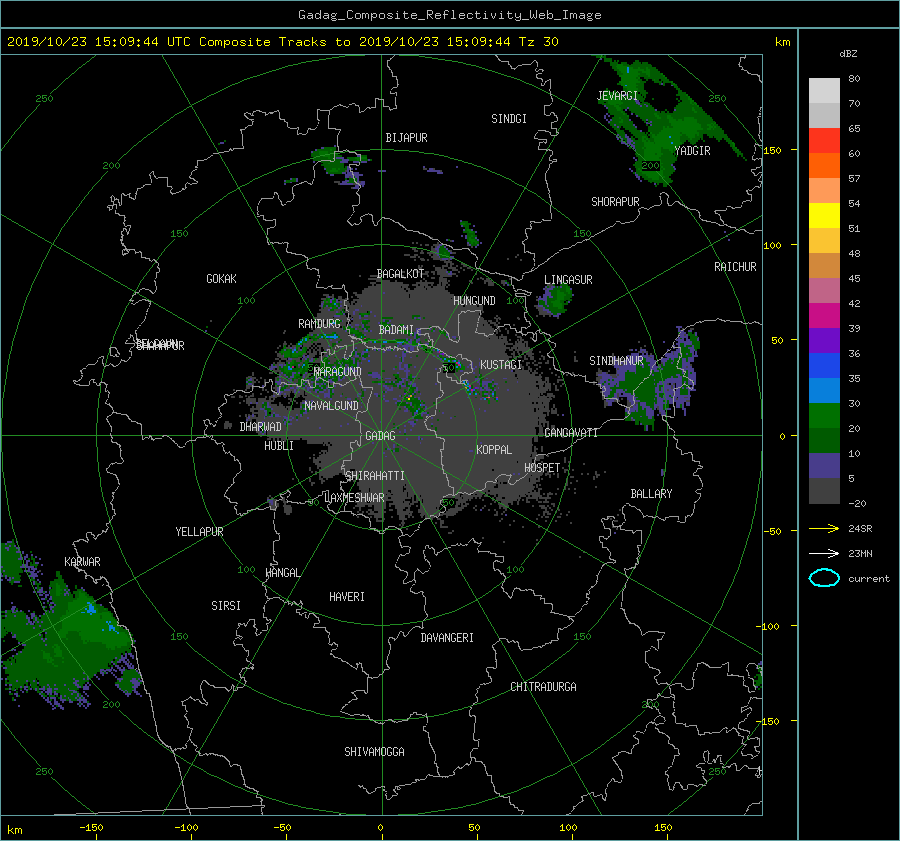This screenshot has width=900, height=841.
Task: Click the SIRSI city label
Action: [226, 606]
